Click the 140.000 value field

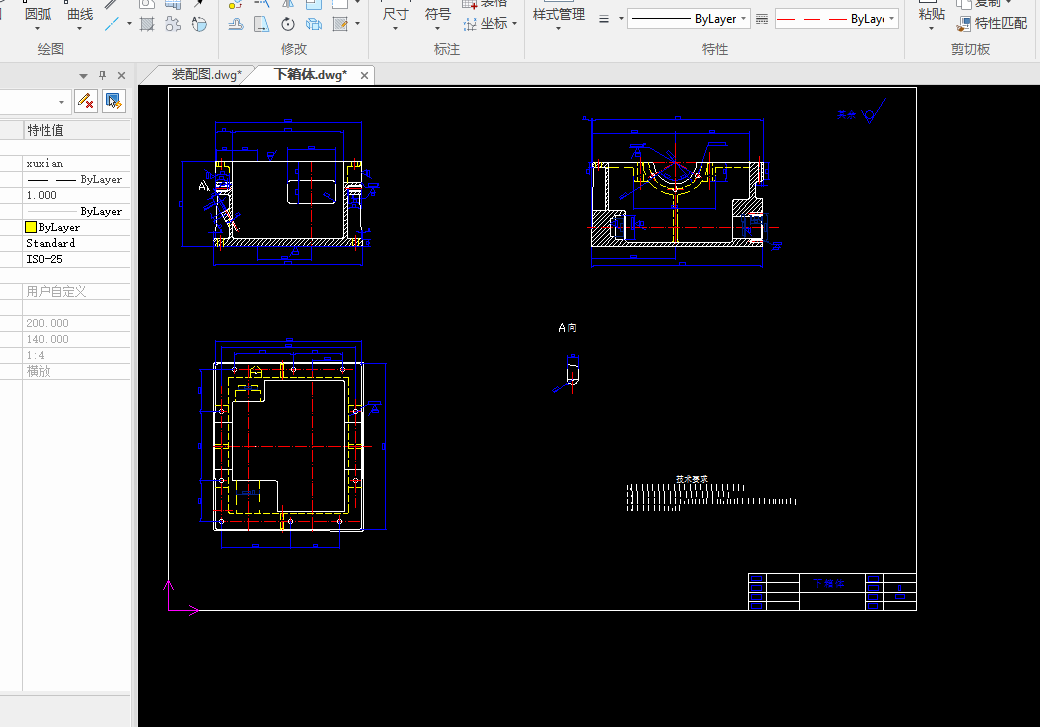click(x=77, y=339)
